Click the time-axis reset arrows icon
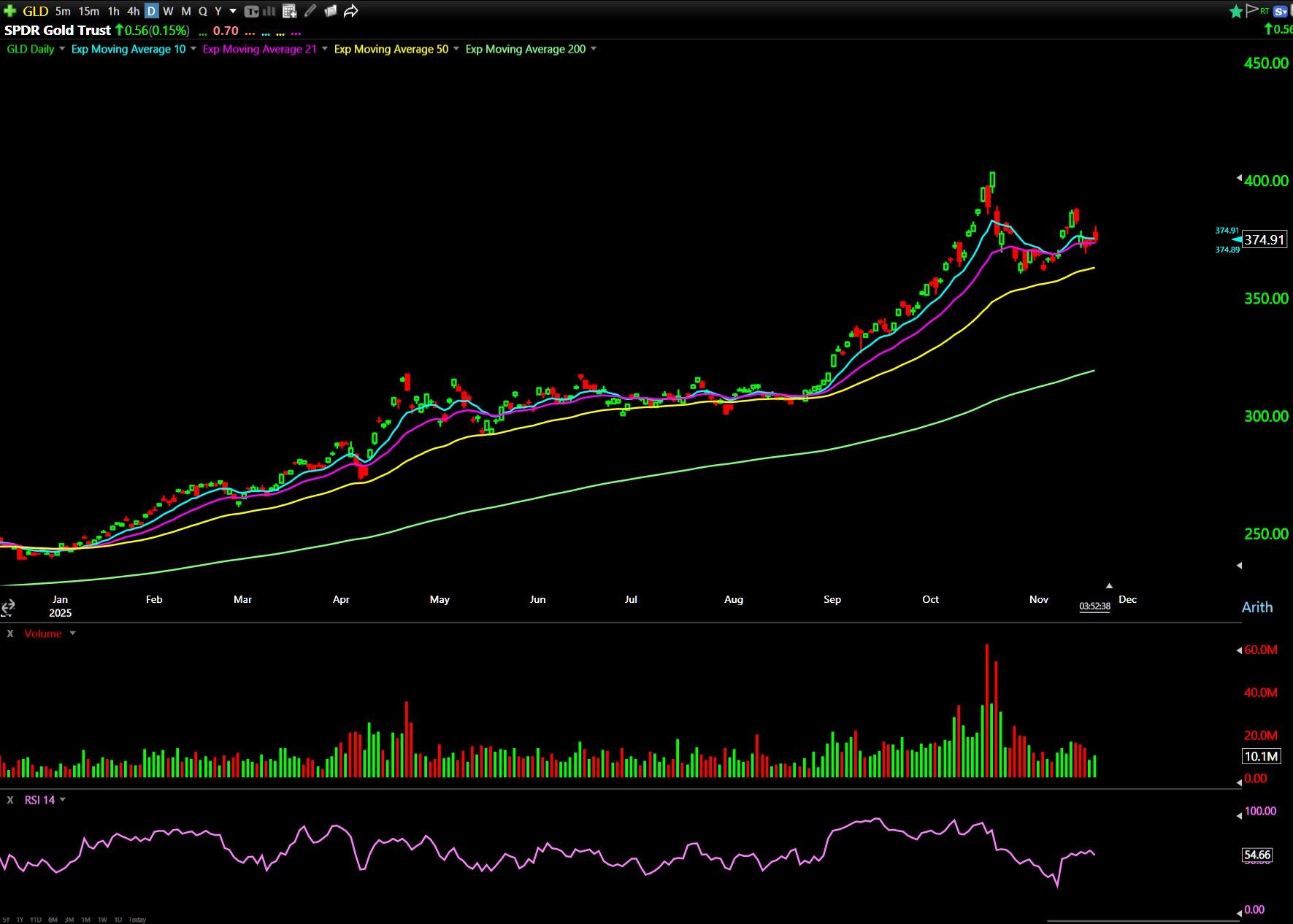The width and height of the screenshot is (1293, 924). tap(8, 607)
